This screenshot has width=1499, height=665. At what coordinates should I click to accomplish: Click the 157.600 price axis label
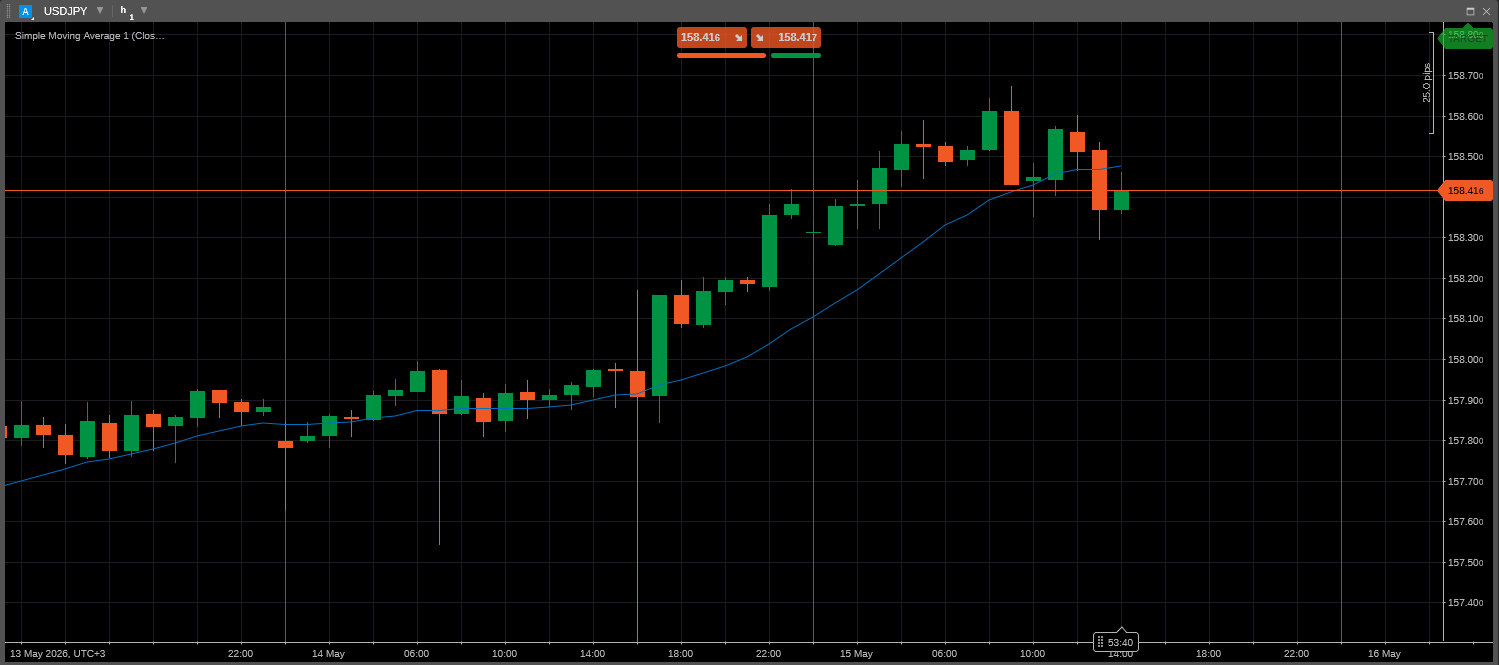click(x=1465, y=521)
